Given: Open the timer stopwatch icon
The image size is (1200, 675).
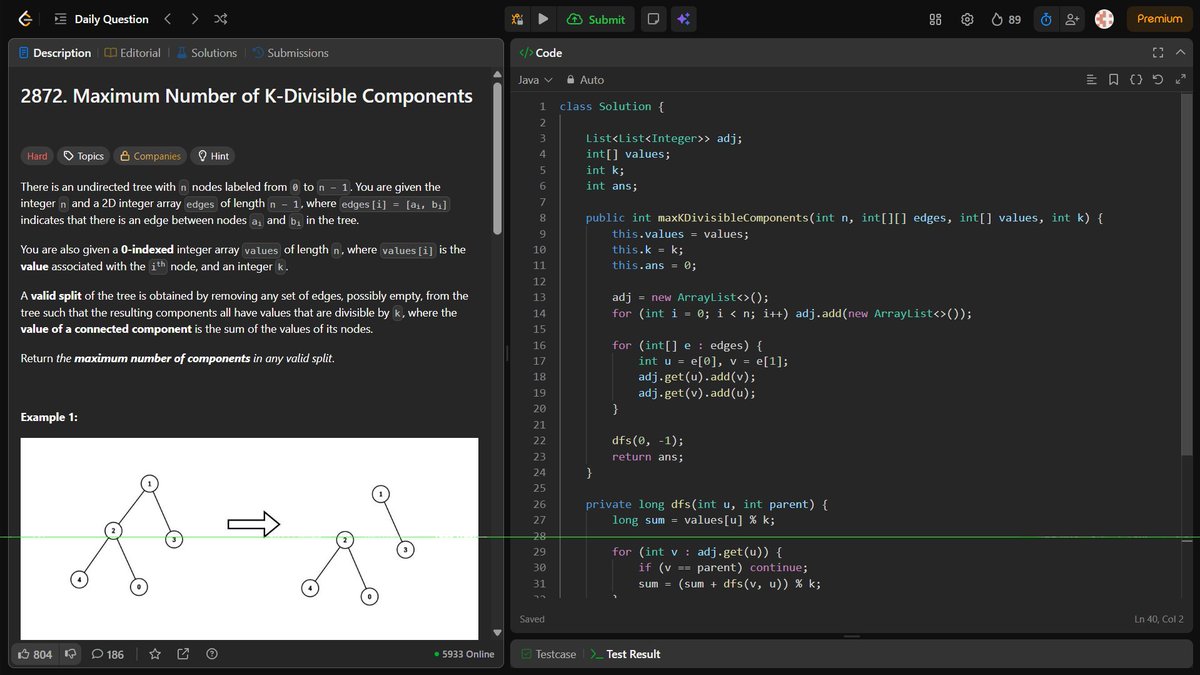Looking at the screenshot, I should click(x=1046, y=18).
